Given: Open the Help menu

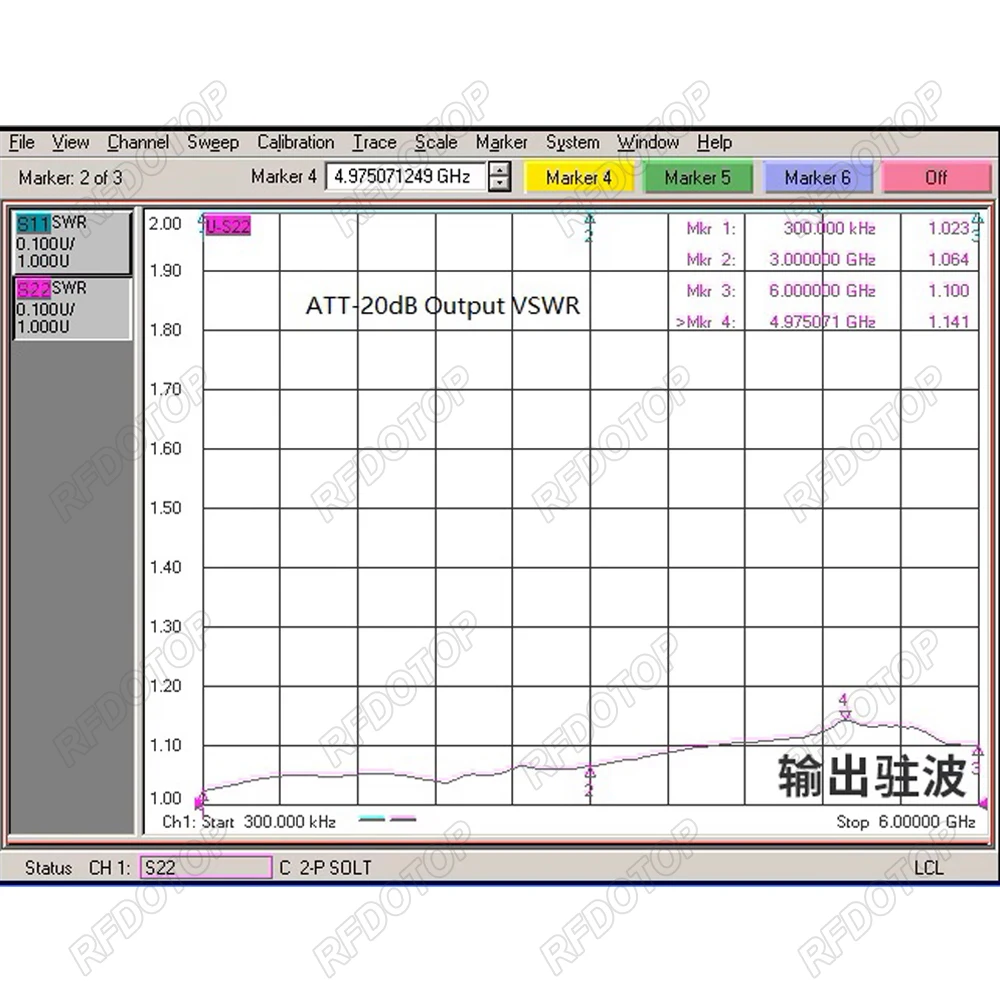Looking at the screenshot, I should 714,142.
